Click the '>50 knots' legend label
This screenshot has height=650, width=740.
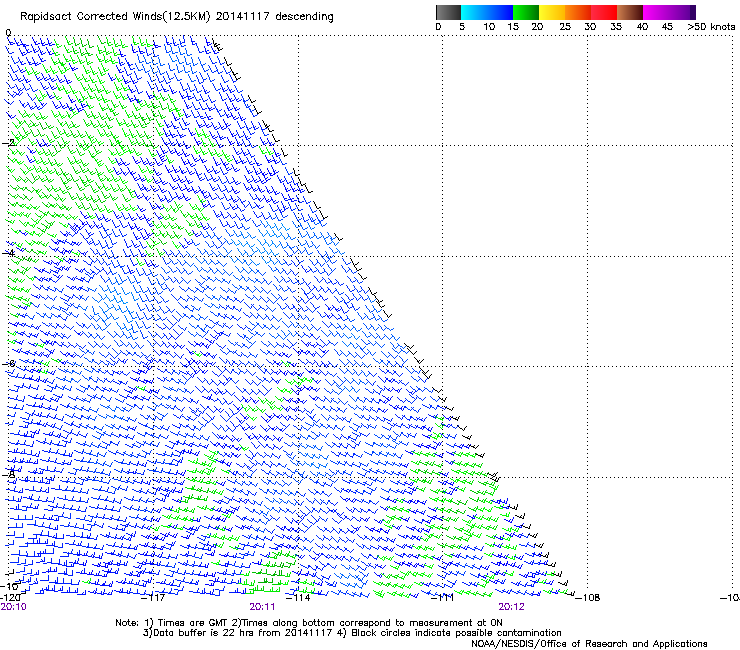[x=711, y=27]
